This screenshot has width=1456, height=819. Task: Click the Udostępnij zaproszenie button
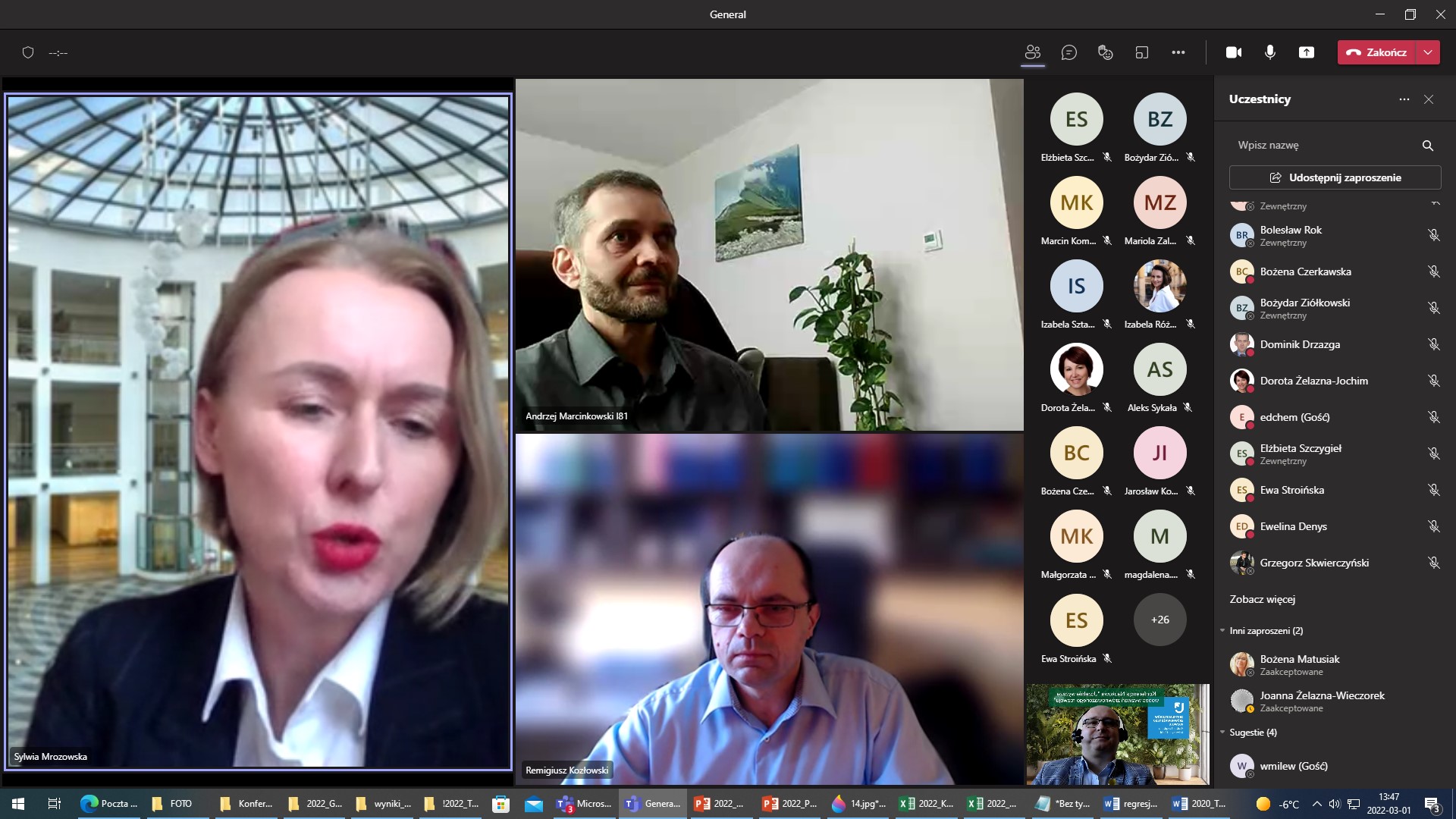(1335, 177)
